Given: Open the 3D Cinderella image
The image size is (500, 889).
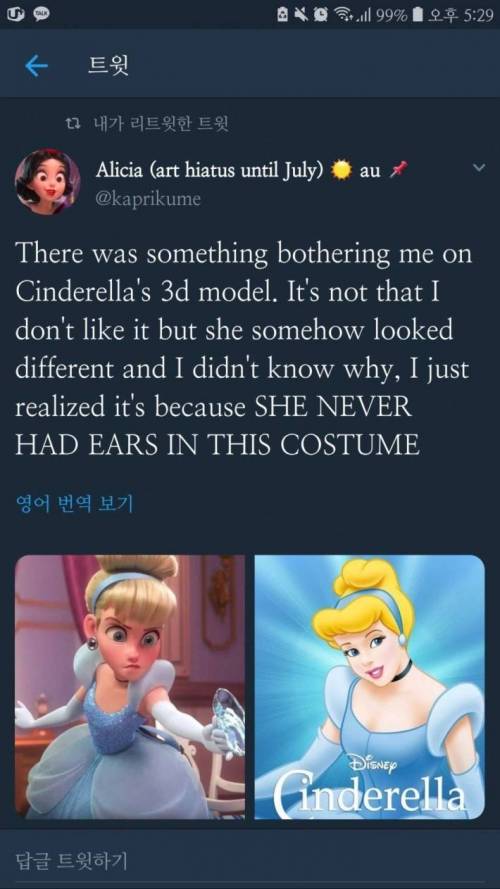Looking at the screenshot, I should point(130,687).
